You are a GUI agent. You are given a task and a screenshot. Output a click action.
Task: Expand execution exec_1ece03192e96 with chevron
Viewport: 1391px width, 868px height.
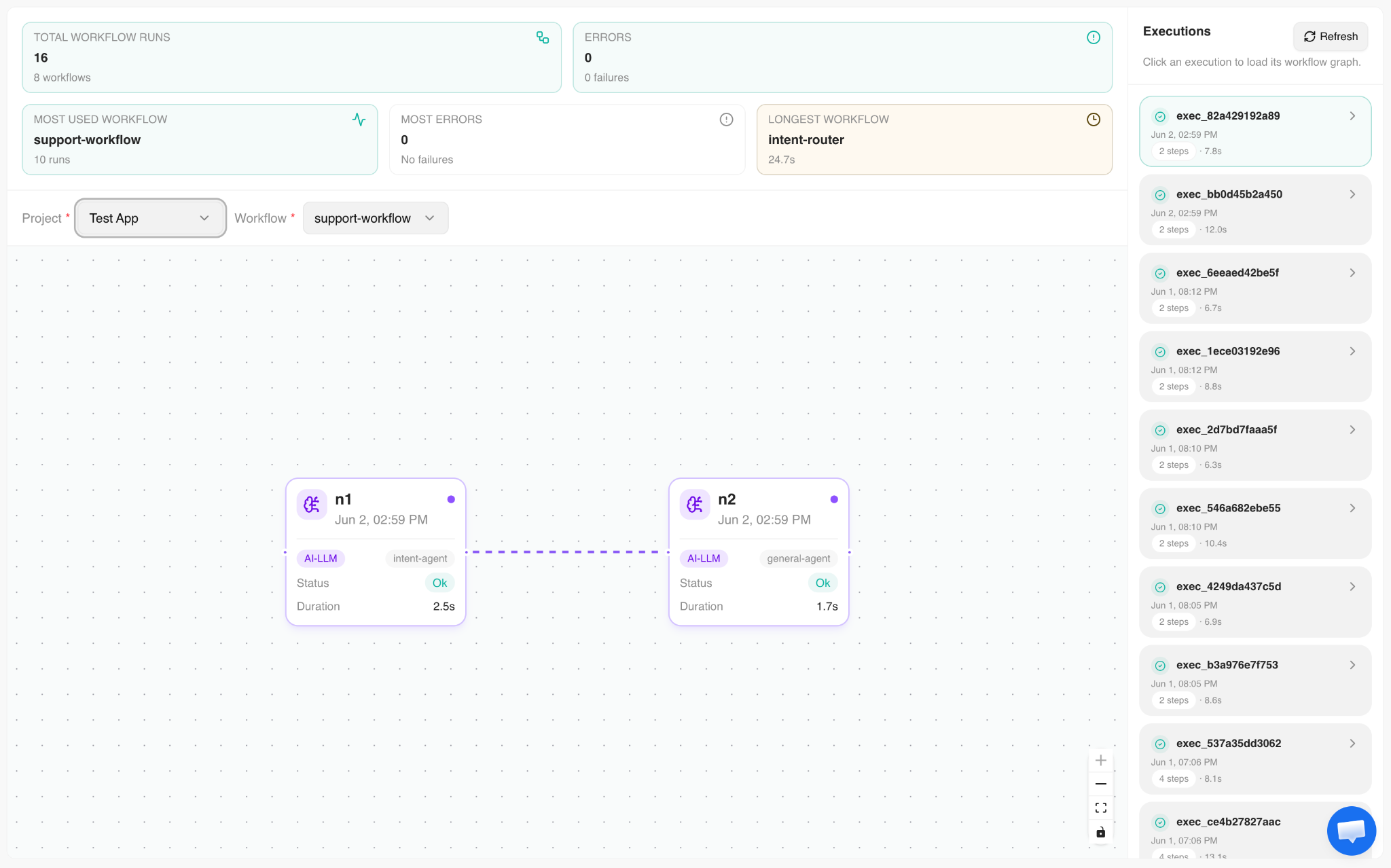tap(1352, 351)
